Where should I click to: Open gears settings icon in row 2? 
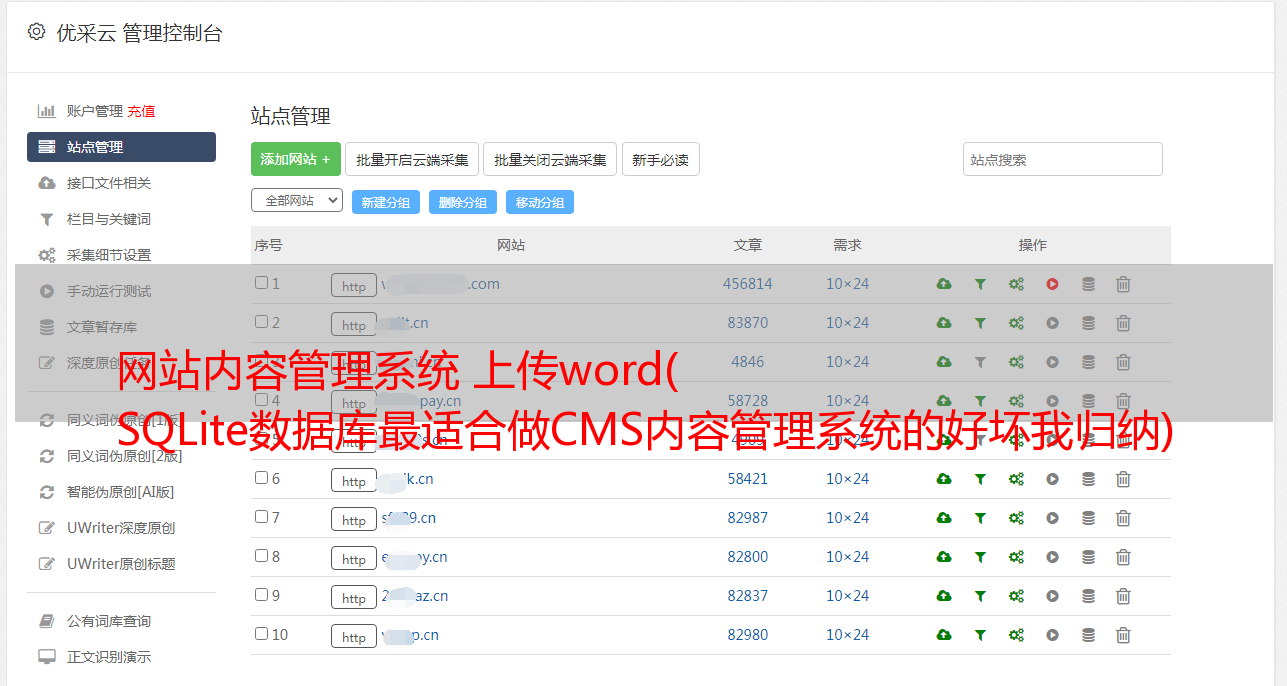pos(1016,323)
